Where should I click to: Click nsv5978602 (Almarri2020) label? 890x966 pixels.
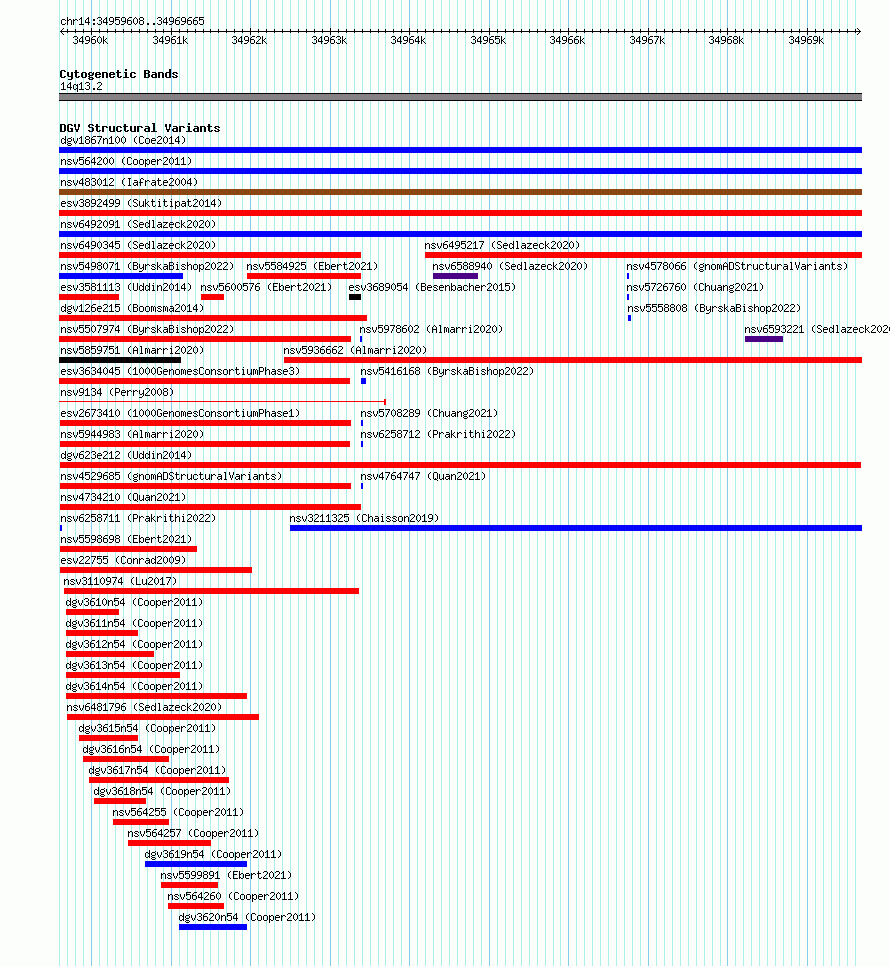coord(431,329)
